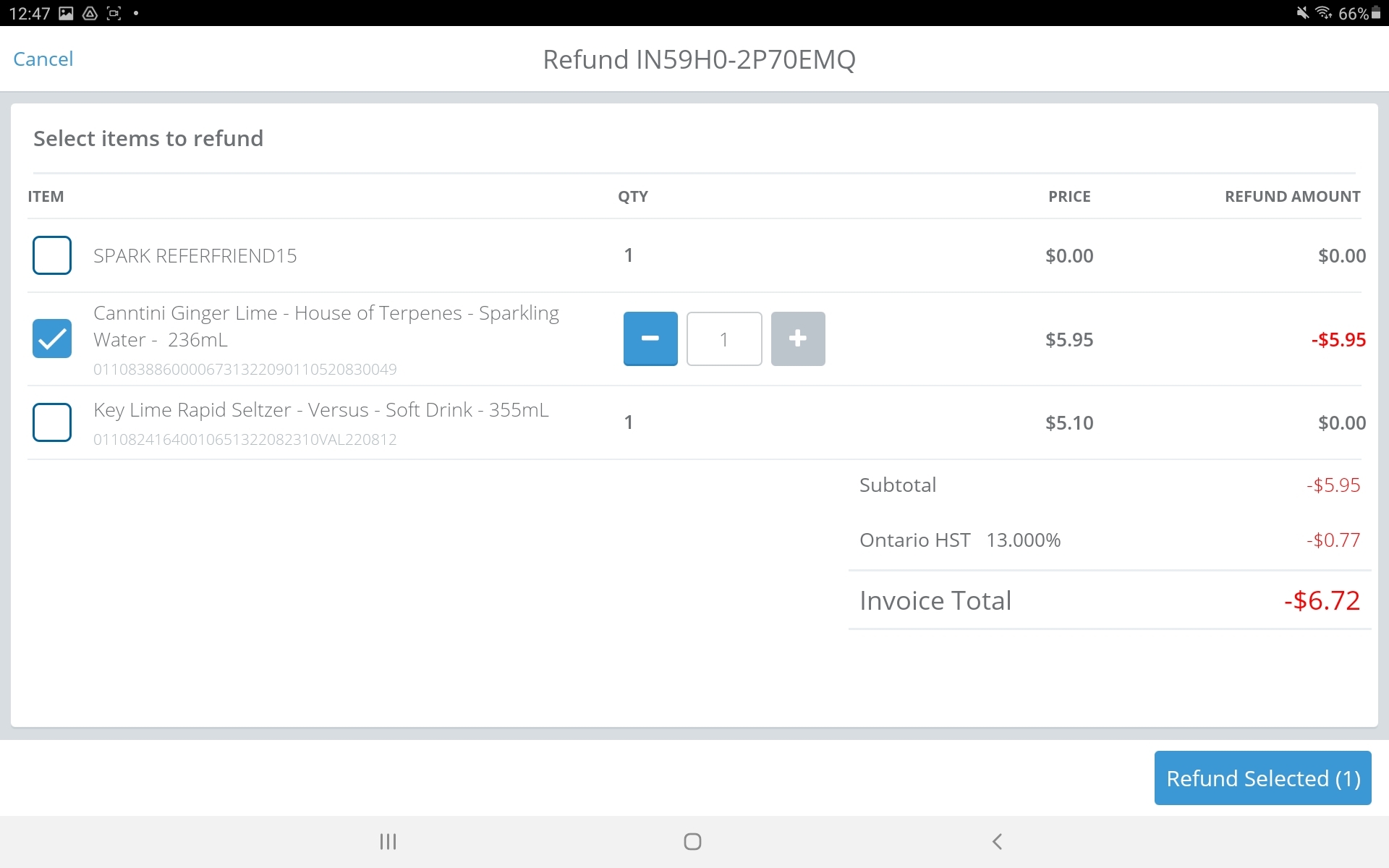The width and height of the screenshot is (1389, 868).
Task: Decrease Canntini Ginger Lime refund quantity
Action: (650, 339)
